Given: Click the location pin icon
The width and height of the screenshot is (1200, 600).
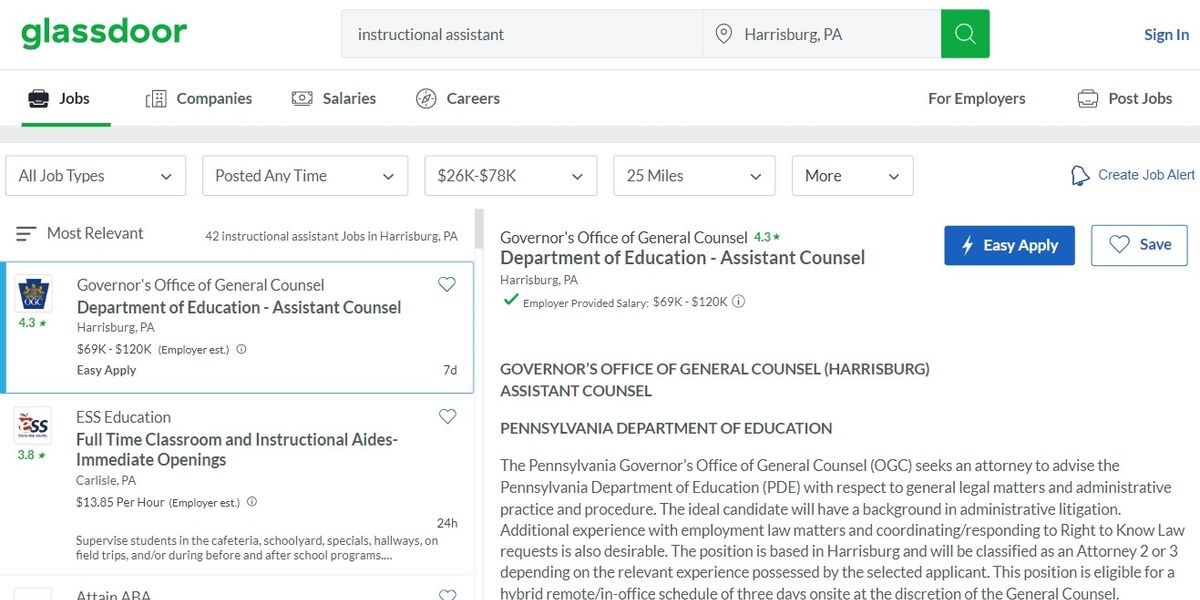Looking at the screenshot, I should pos(722,33).
